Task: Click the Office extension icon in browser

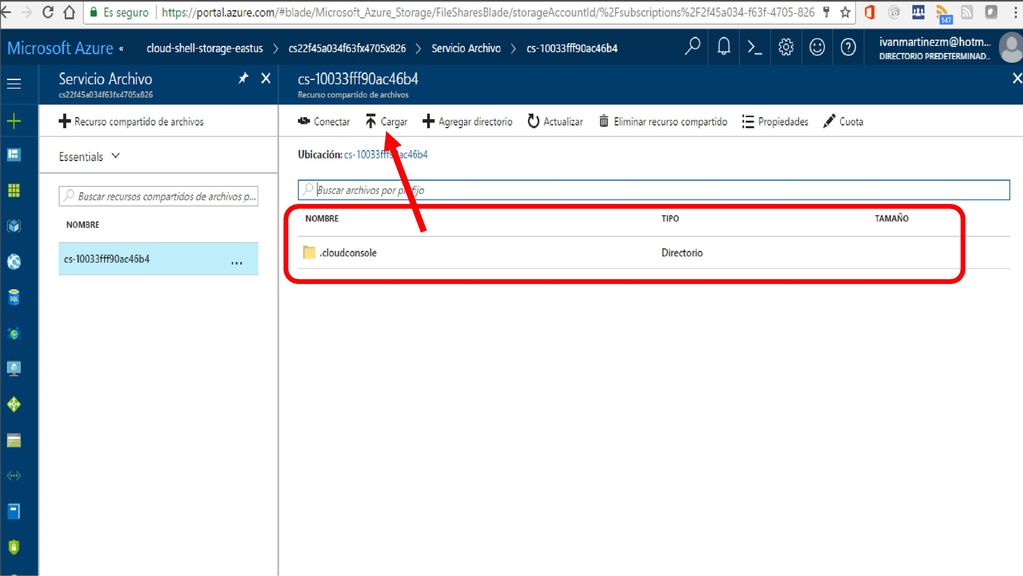Action: tap(870, 12)
